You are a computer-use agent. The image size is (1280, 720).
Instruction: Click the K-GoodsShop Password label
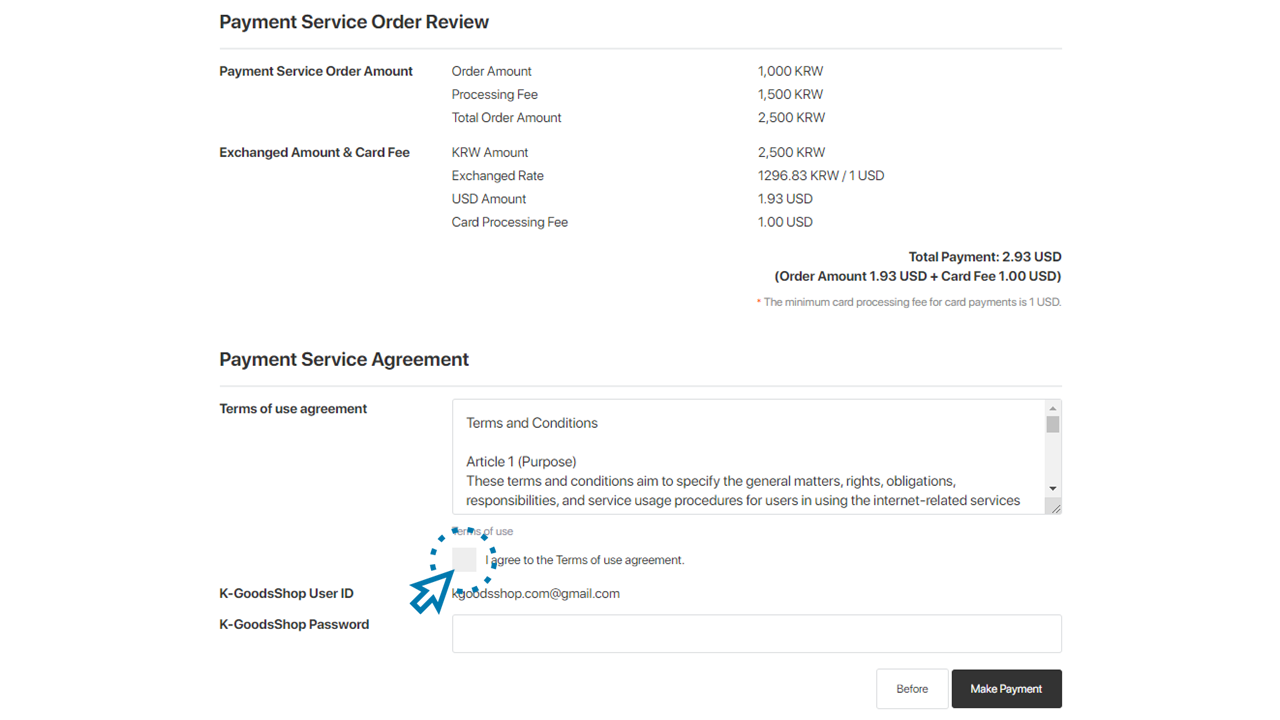[294, 625]
